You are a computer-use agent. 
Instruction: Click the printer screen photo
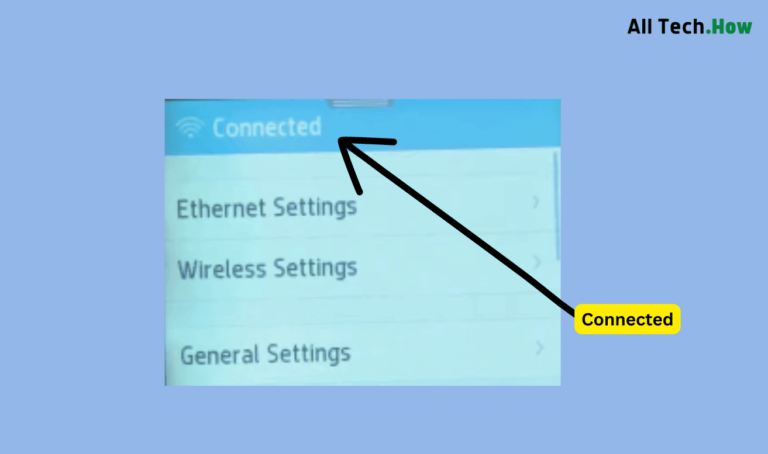(362, 242)
